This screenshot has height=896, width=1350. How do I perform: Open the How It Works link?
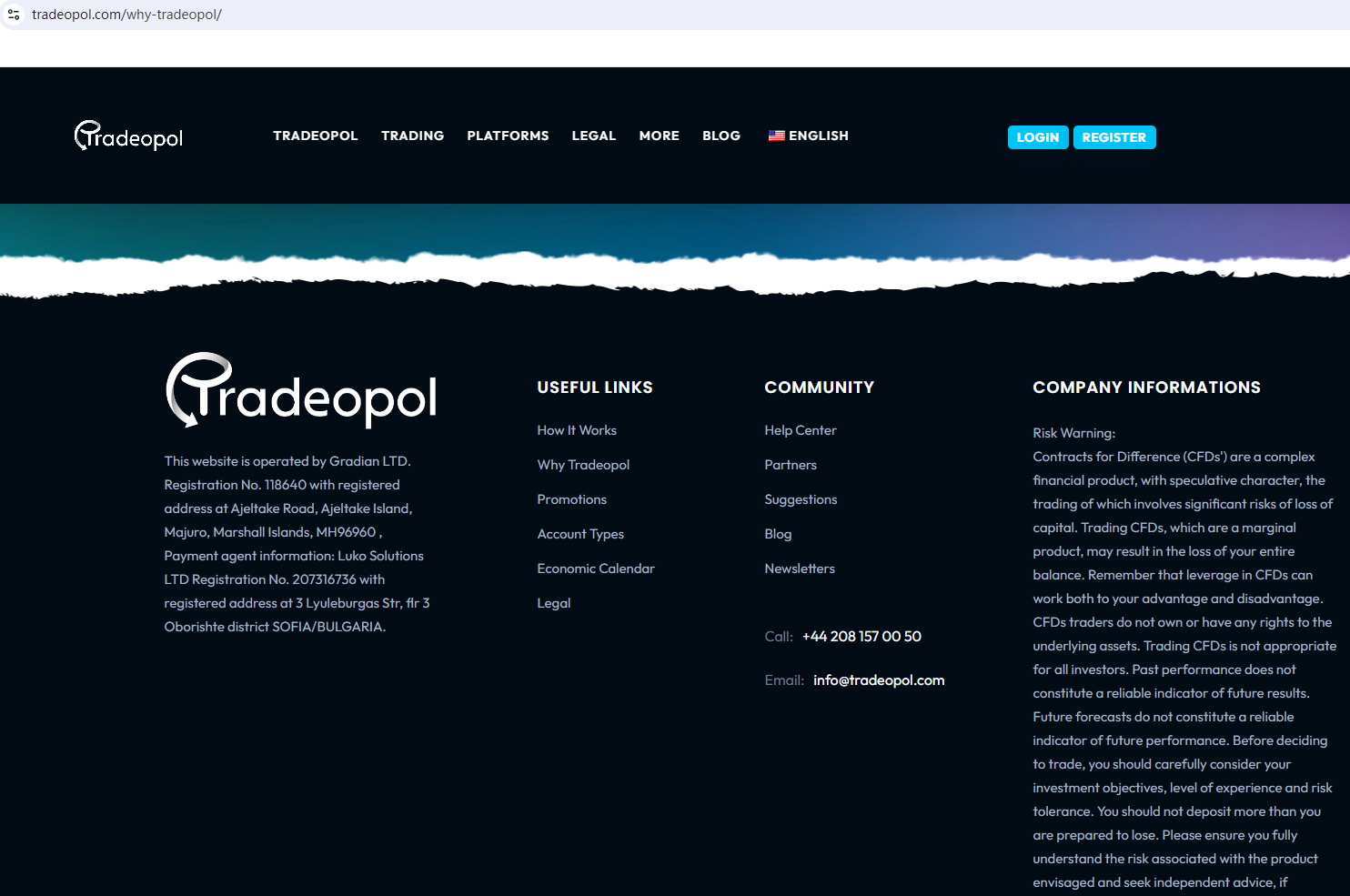577,430
